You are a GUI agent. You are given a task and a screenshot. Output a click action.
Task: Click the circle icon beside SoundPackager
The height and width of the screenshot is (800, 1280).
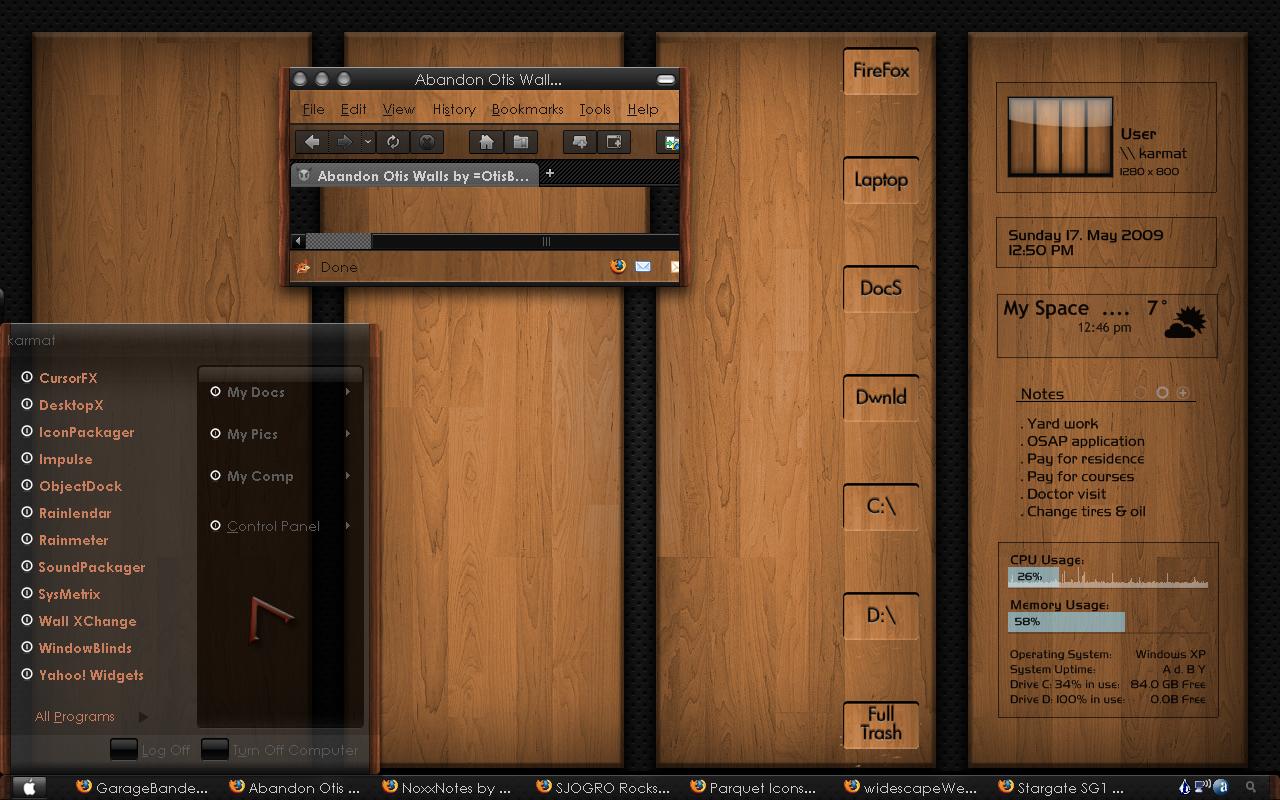[27, 566]
